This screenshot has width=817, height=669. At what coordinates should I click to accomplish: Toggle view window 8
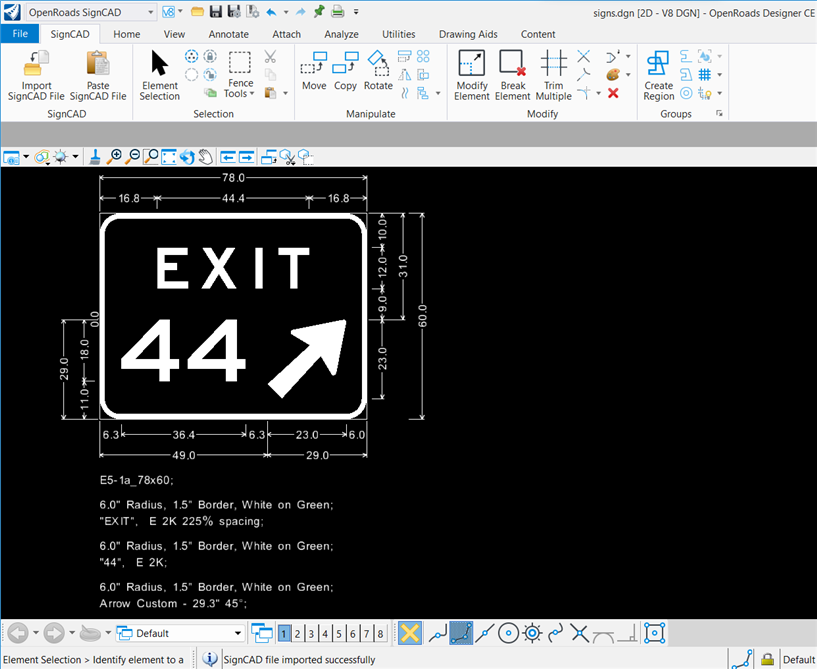point(380,634)
